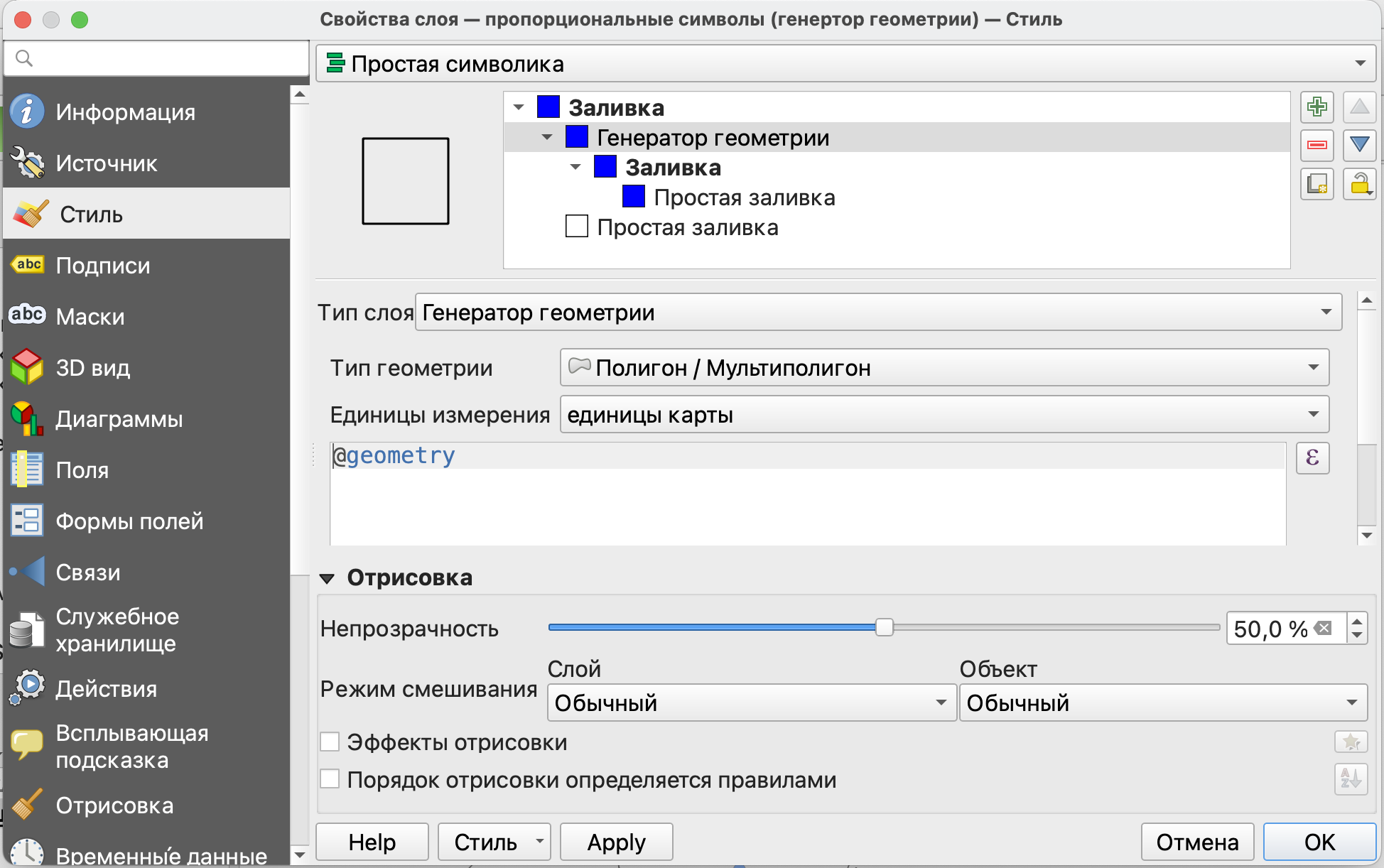The width and height of the screenshot is (1384, 868).
Task: Click the green add symbol layer icon
Action: coord(1317,107)
